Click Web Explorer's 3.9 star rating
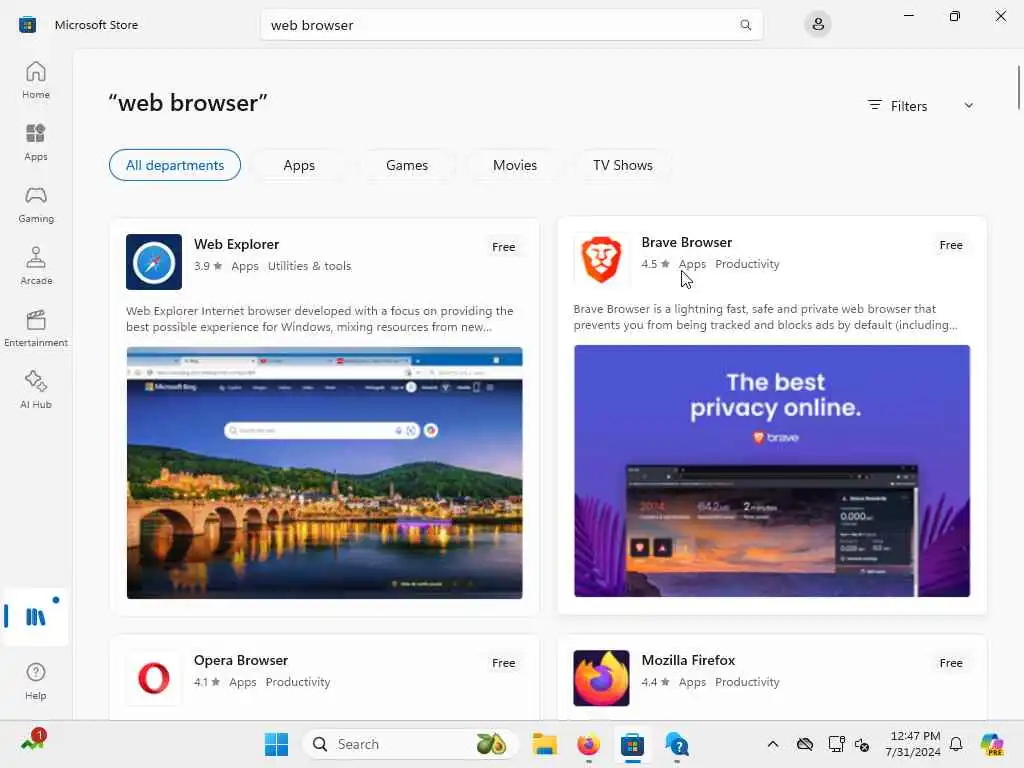Viewport: 1024px width, 768px height. tap(208, 266)
